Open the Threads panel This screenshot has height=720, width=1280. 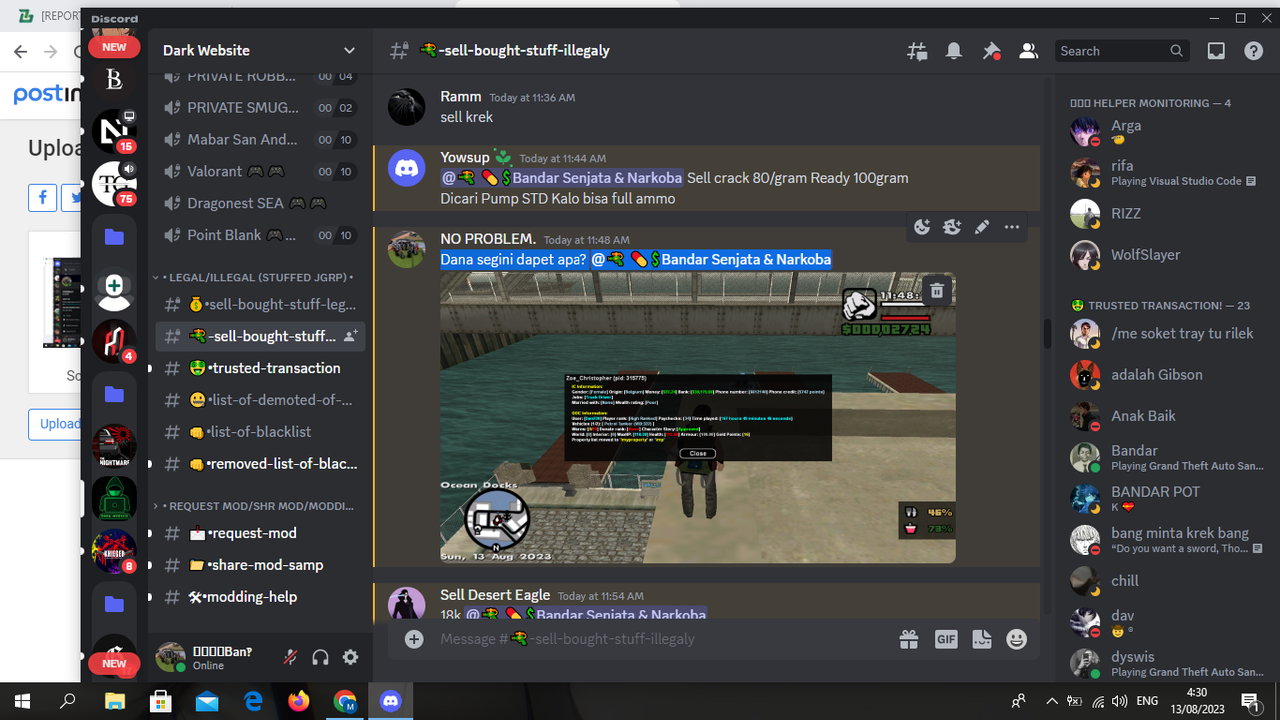pyautogui.click(x=917, y=51)
